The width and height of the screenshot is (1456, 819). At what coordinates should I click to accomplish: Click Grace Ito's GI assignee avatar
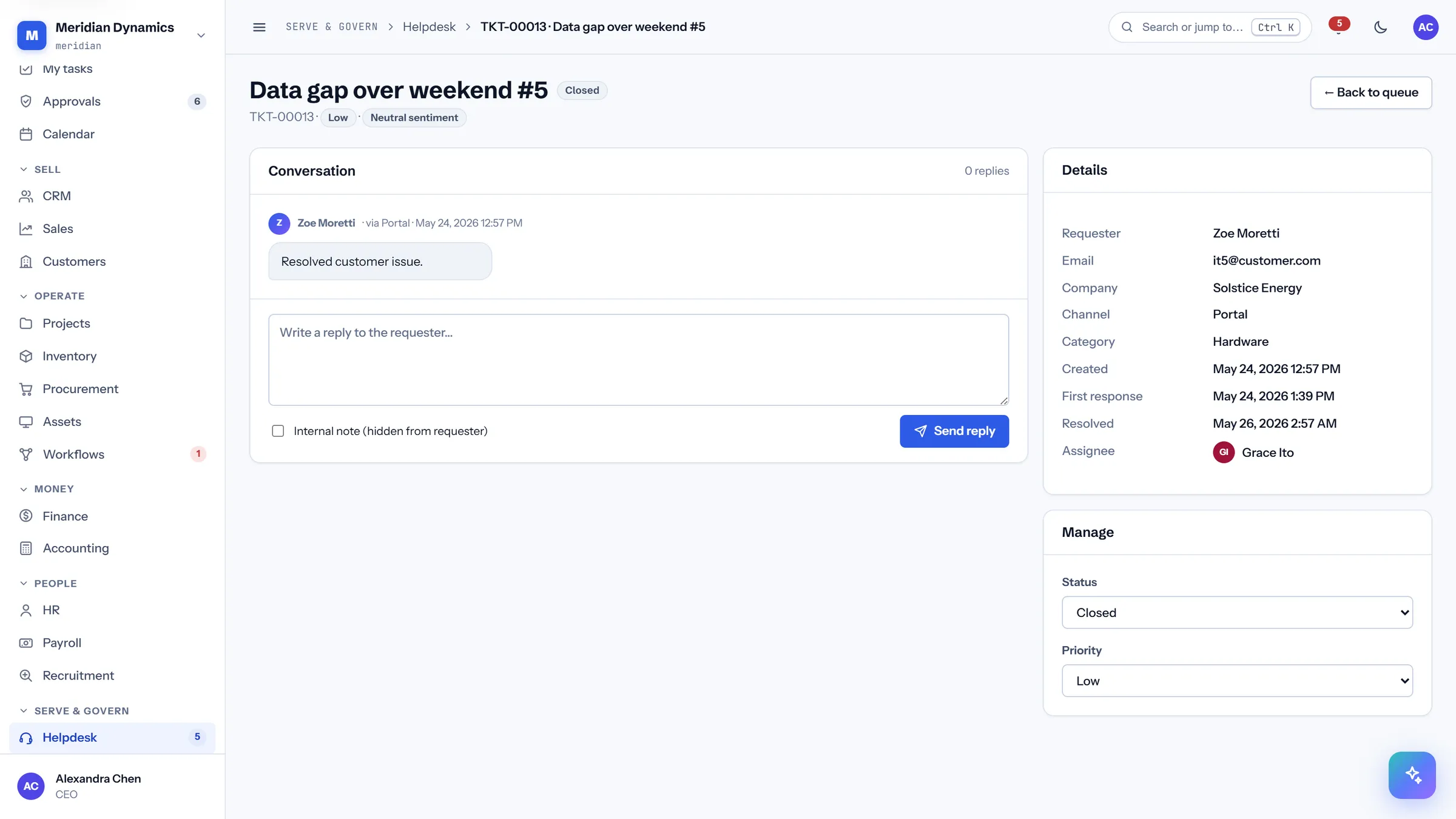point(1224,452)
